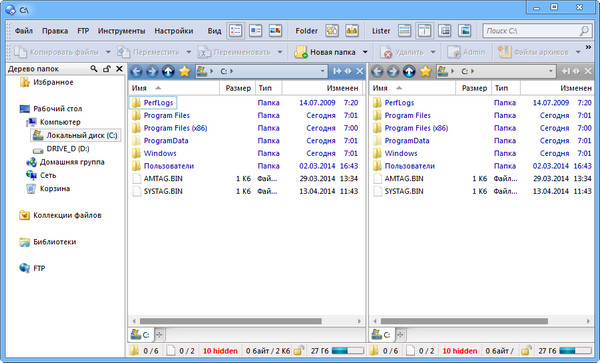The width and height of the screenshot is (600, 363).
Task: Select DRIVE_D (D:) in folder tree
Action: 62,149
